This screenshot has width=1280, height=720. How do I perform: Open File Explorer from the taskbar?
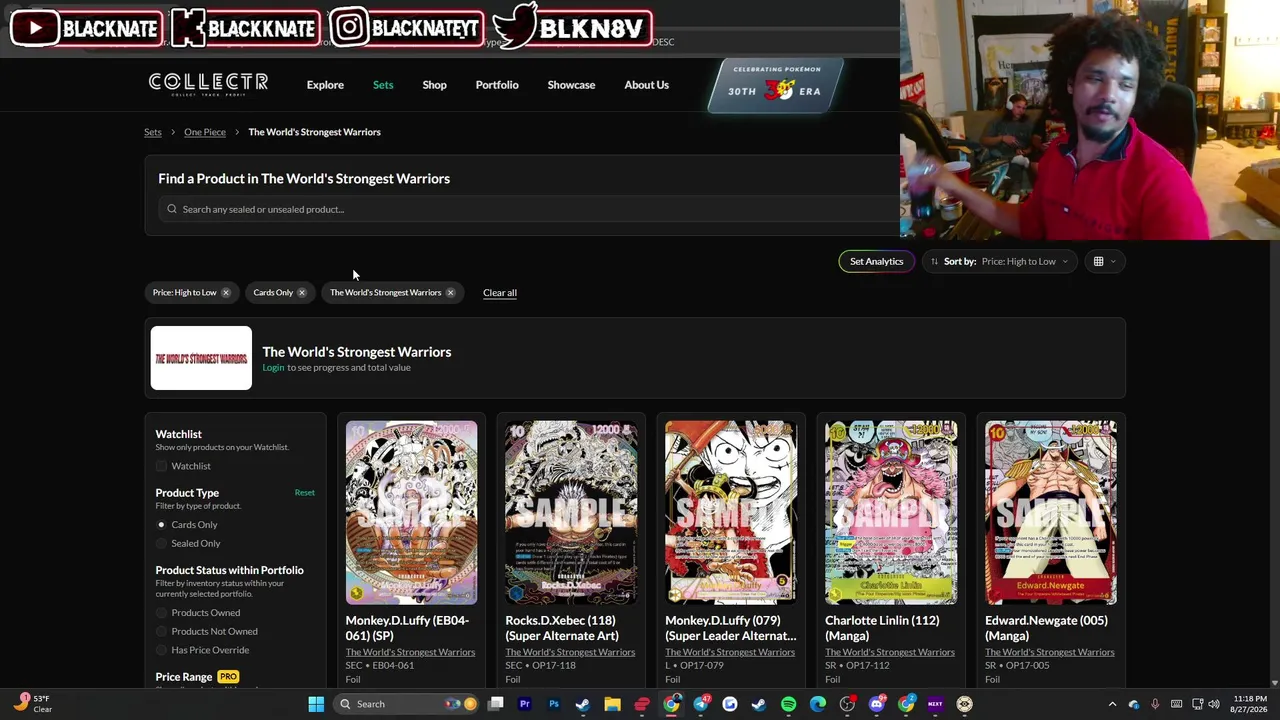tap(612, 704)
